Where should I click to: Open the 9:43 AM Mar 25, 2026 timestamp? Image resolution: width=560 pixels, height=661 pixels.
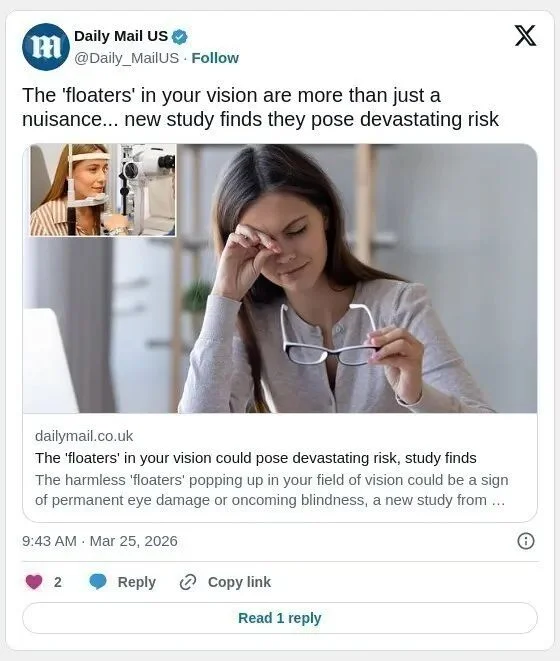tap(100, 541)
